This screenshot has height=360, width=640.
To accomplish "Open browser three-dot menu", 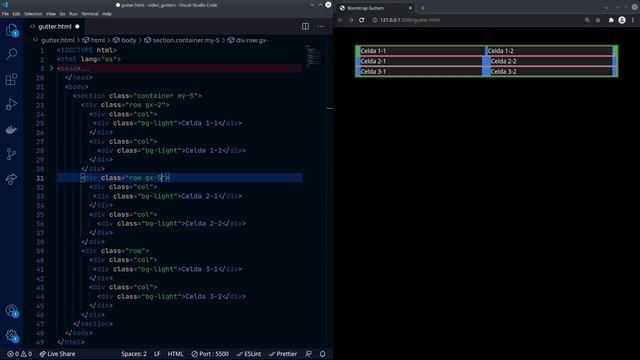I will (633, 20).
